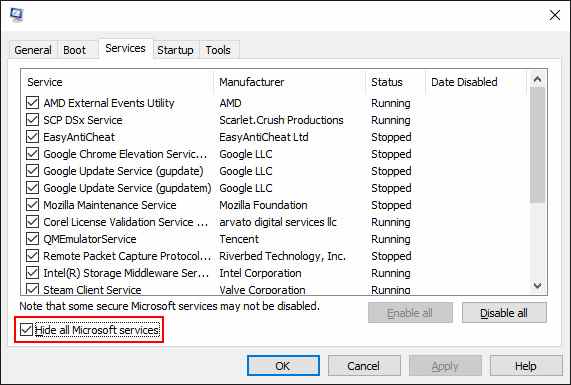The image size is (571, 385).
Task: Toggle Mozilla Maintenance Service checkbox
Action: click(x=32, y=205)
